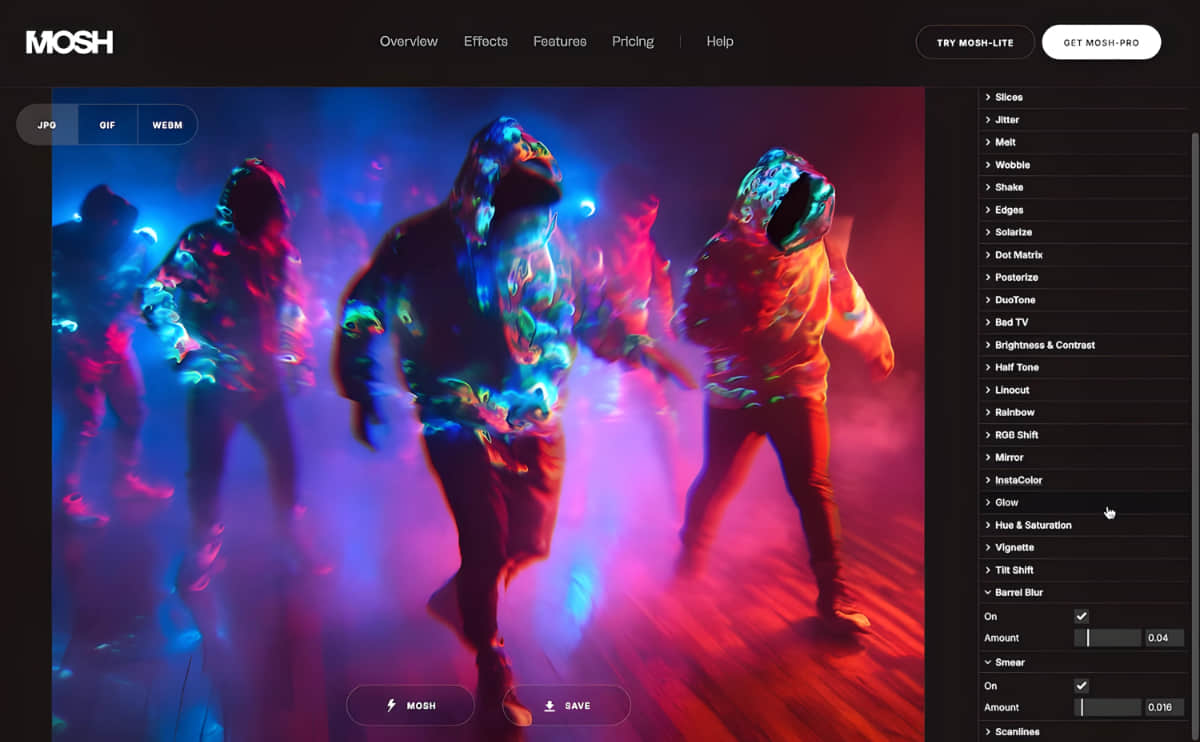Adjust the Barrel Blur Amount slider

coord(1088,638)
